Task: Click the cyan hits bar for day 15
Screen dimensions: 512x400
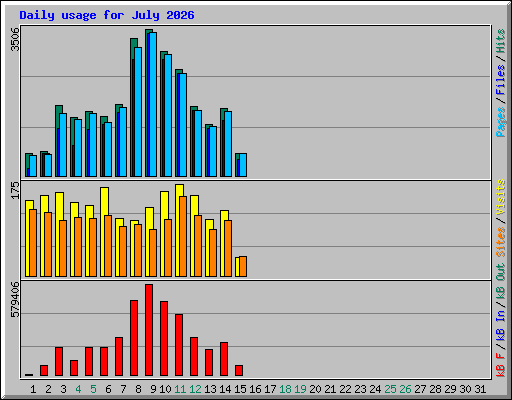Action: (243, 165)
